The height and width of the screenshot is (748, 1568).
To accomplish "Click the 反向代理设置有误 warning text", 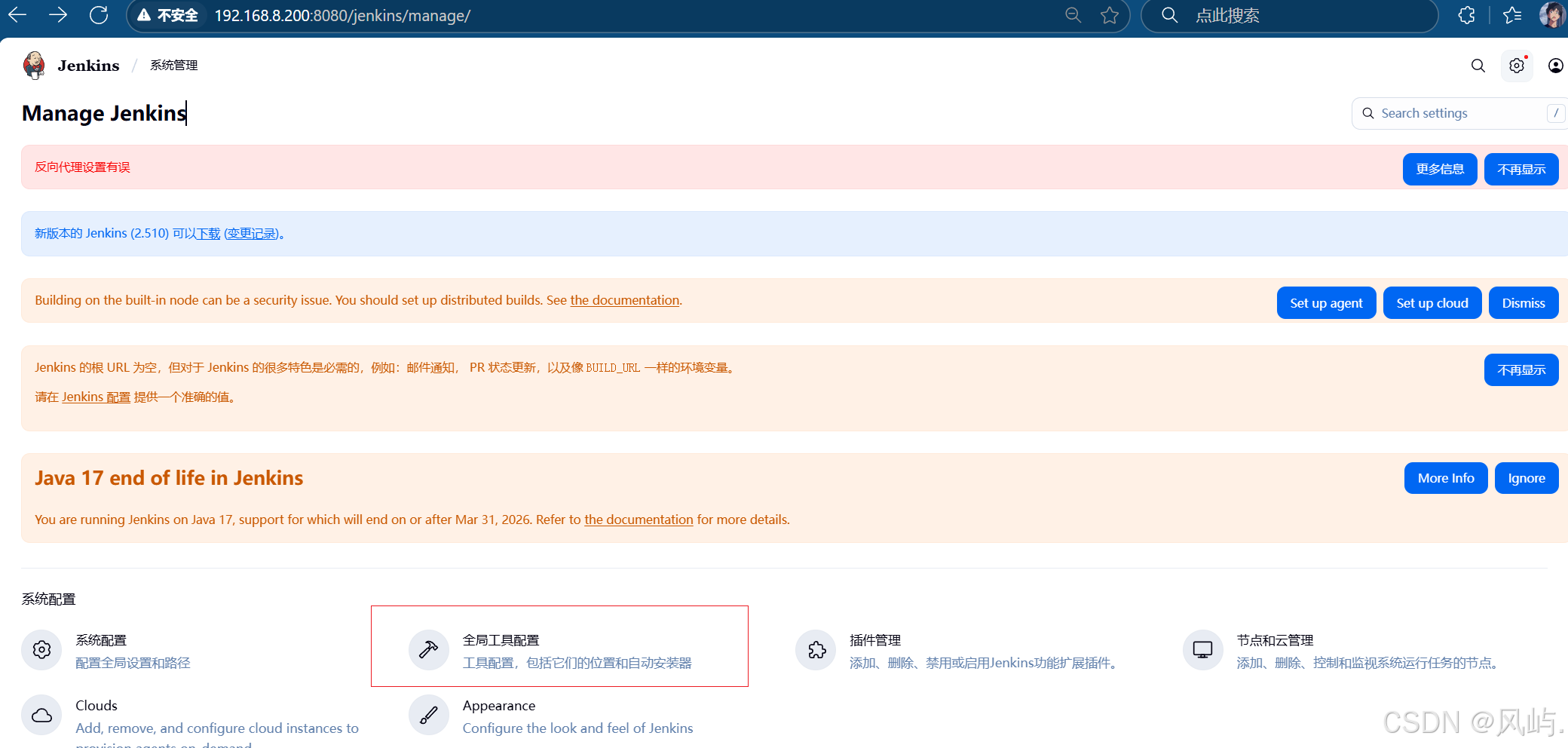I will pyautogui.click(x=82, y=167).
